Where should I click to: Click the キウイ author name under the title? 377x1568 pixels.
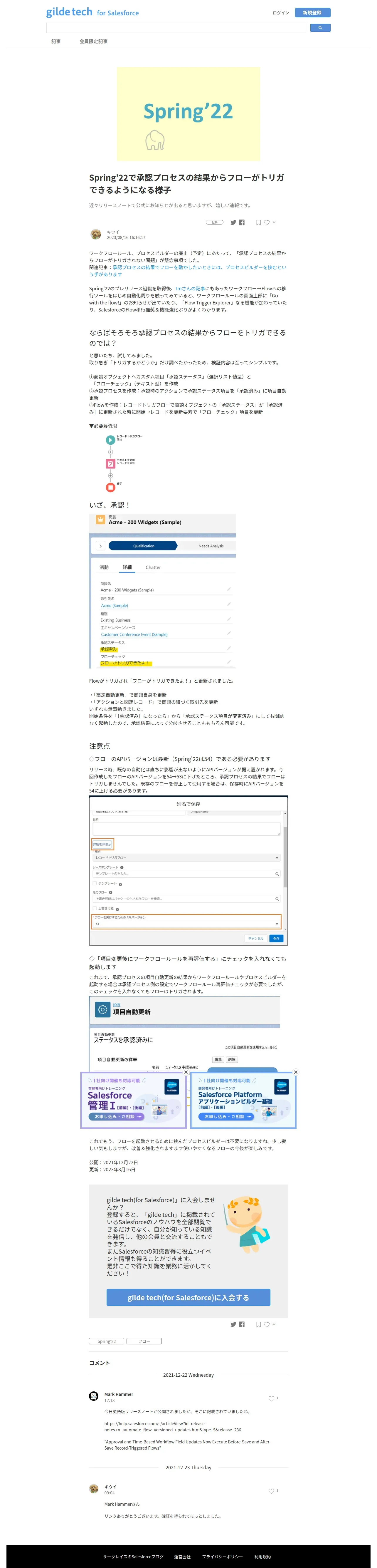pyautogui.click(x=113, y=232)
